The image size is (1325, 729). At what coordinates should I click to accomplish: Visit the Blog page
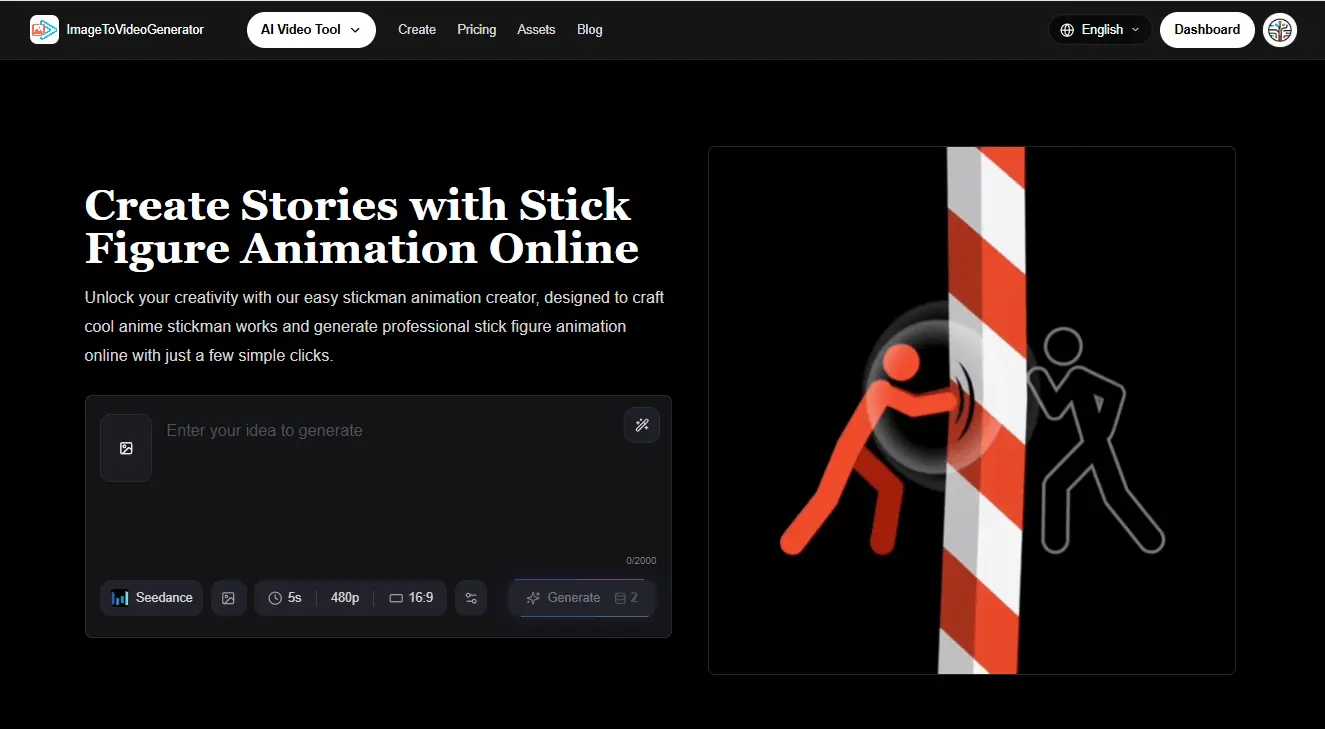[590, 30]
